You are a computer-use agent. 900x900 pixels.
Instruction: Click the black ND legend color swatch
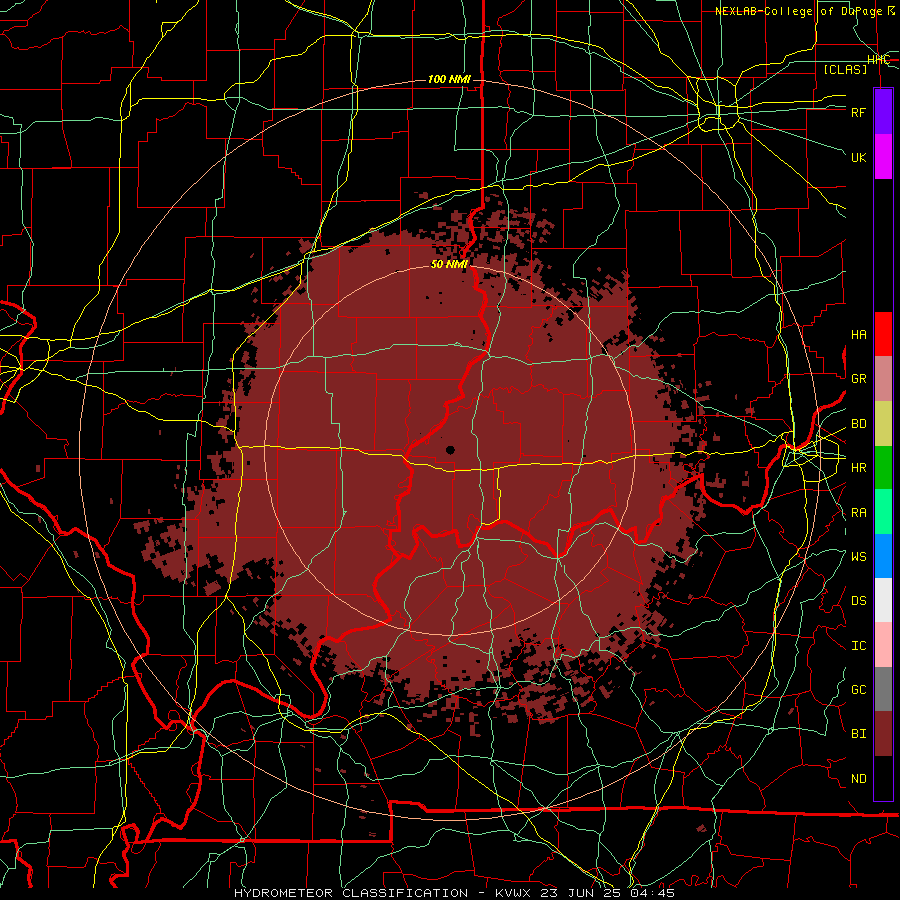(883, 778)
